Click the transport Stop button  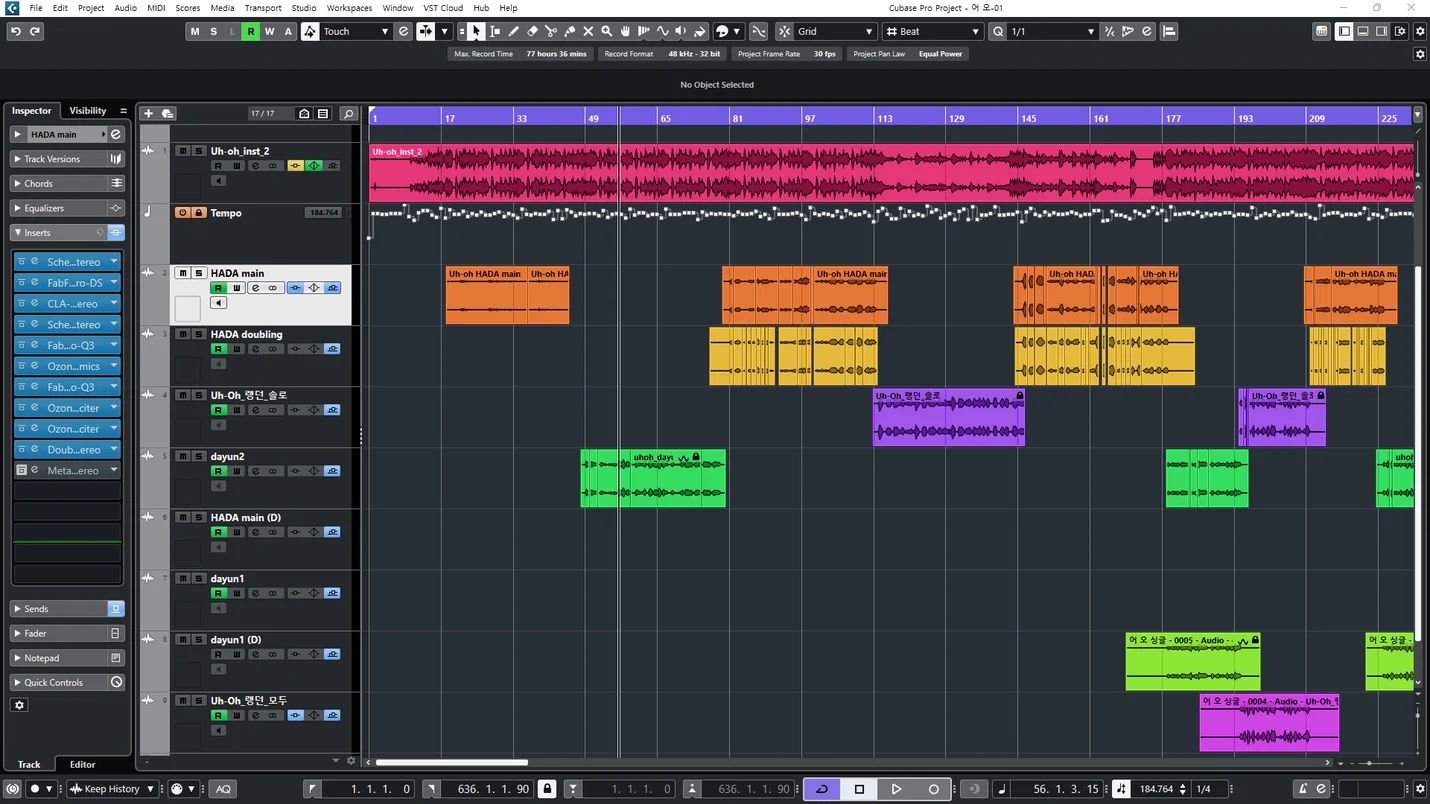(x=859, y=789)
